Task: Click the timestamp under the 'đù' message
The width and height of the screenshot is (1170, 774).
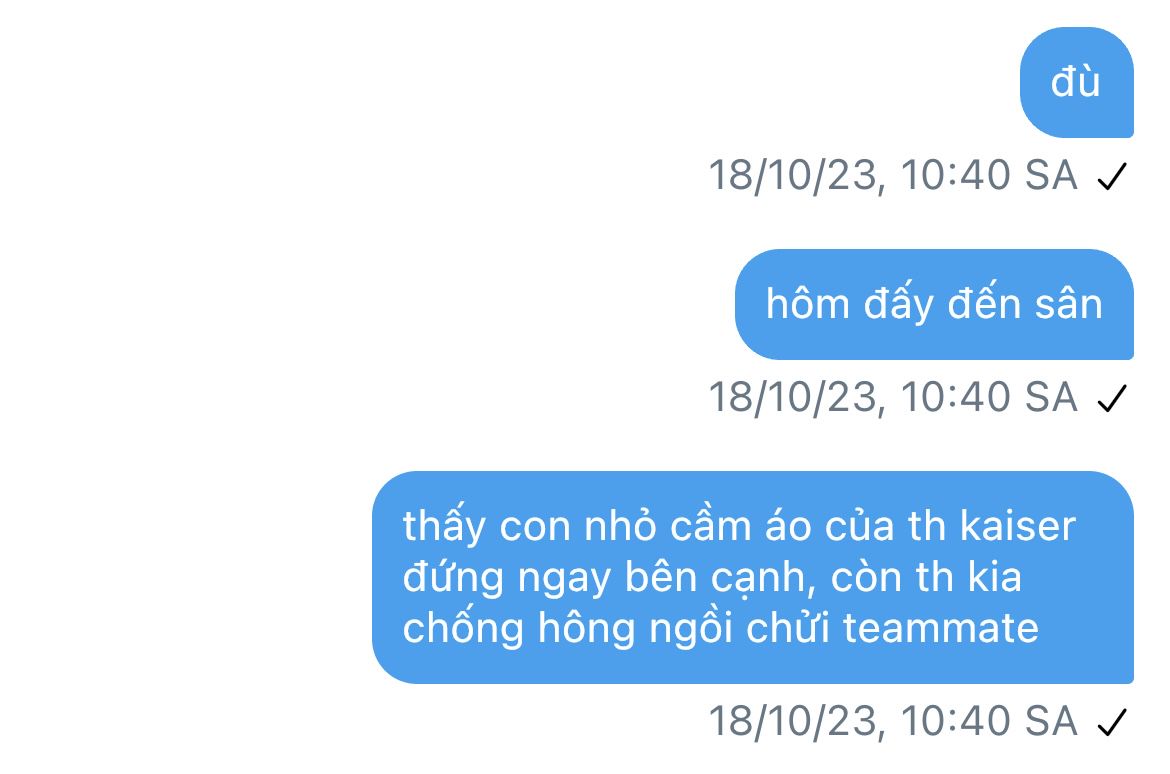Action: pyautogui.click(x=892, y=176)
